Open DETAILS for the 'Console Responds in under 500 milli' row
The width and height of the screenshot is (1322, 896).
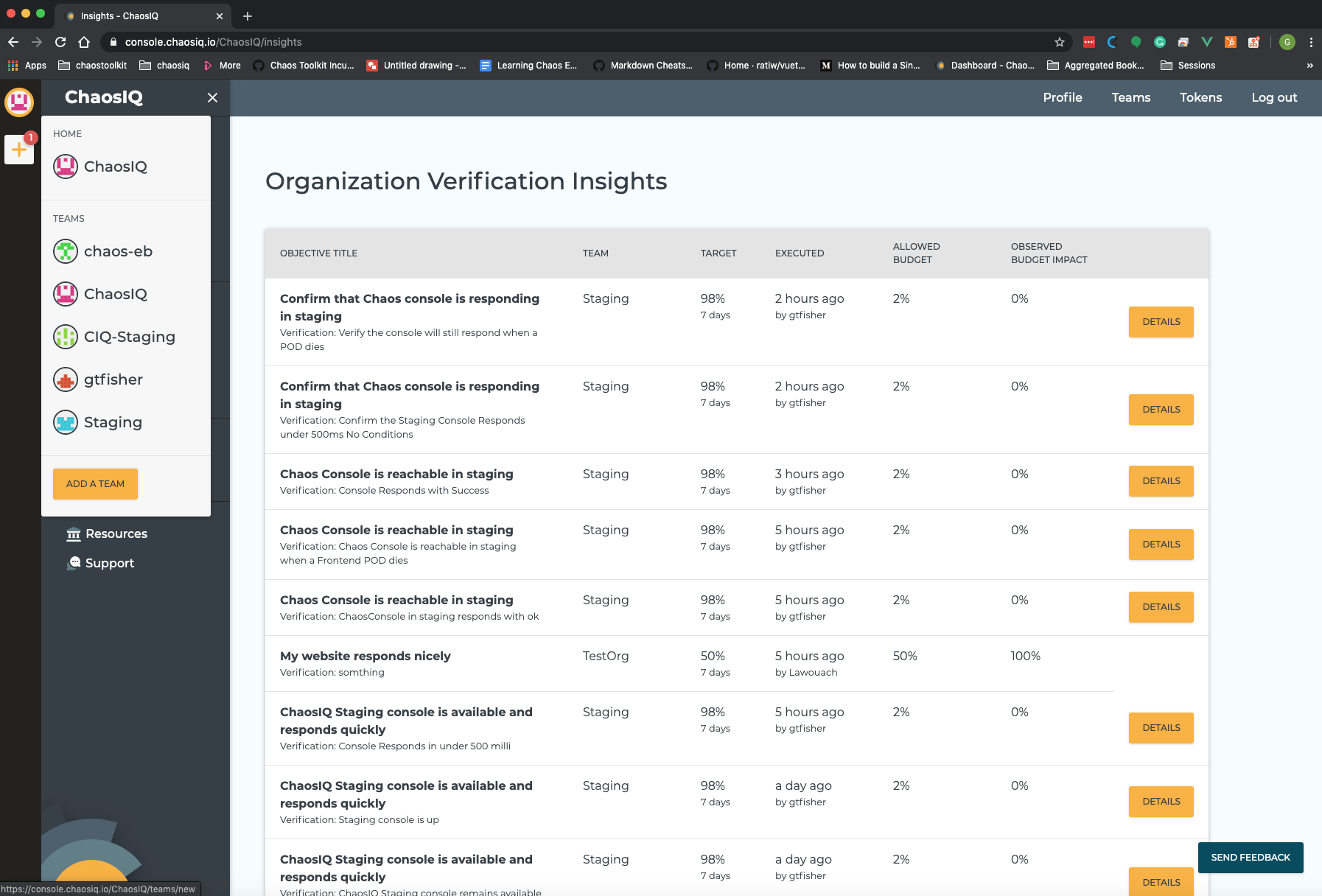tap(1161, 728)
